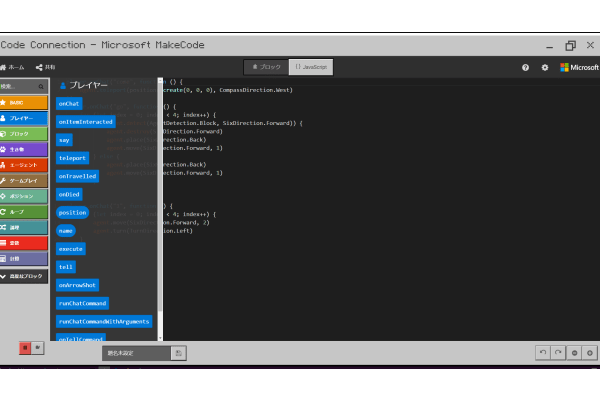Select the runChatCommand block
Image resolution: width=600 pixels, height=400 pixels.
pos(82,304)
